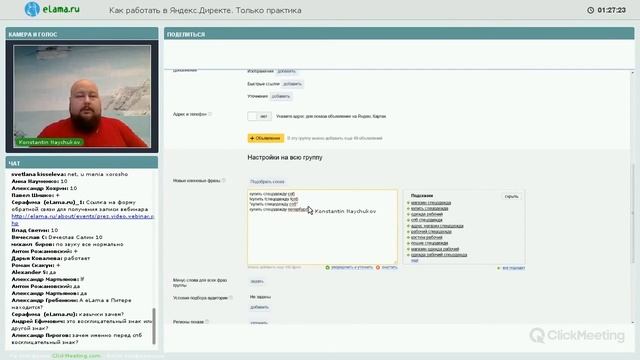Open the 'Камера и голос' panel header
This screenshot has height=360, width=640.
click(x=82, y=34)
